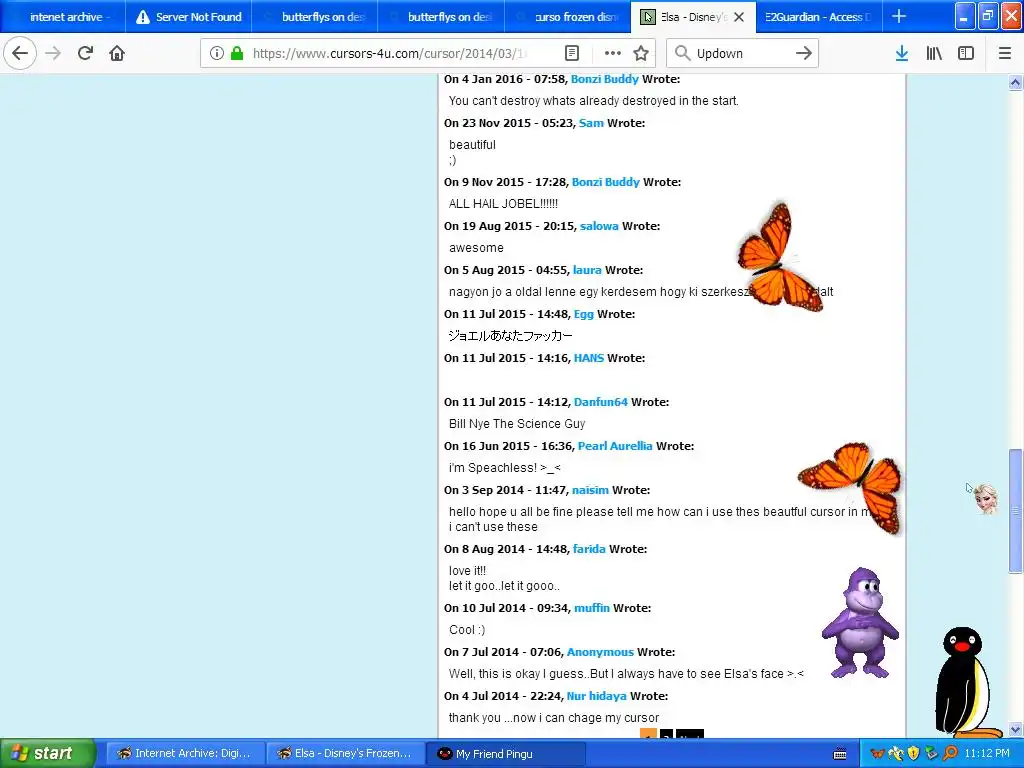Open My Friend Pingu taskbar item
This screenshot has height=768, width=1024.
pyautogui.click(x=505, y=753)
